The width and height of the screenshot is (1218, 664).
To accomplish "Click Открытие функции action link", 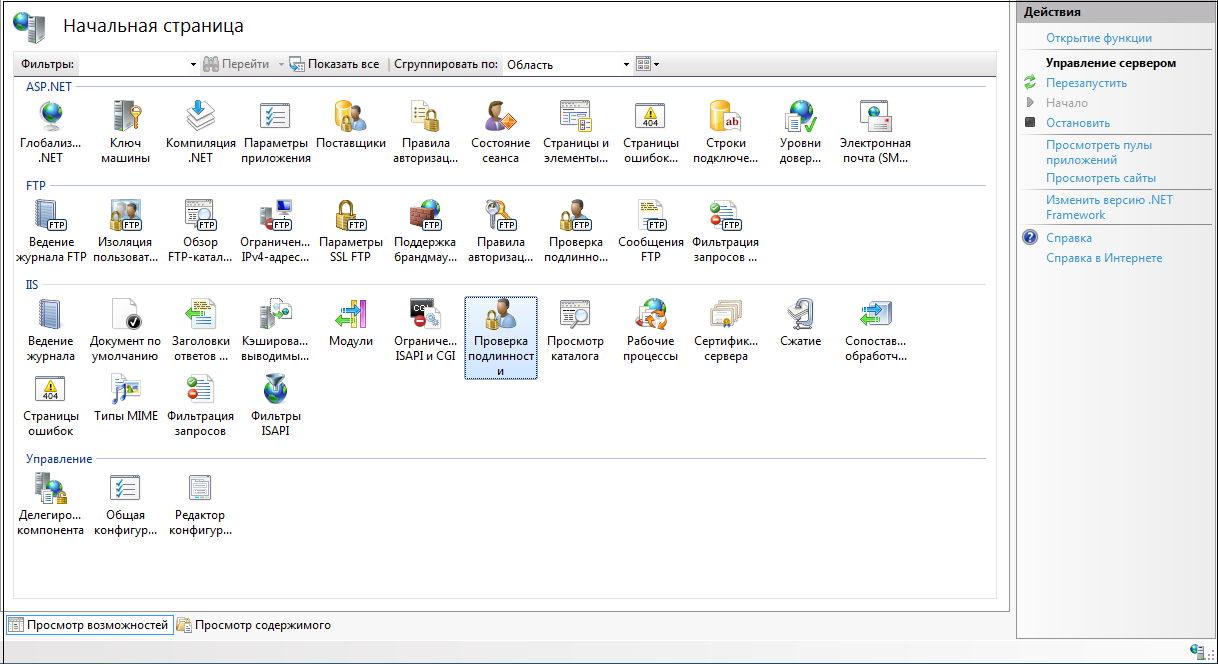I will [1099, 38].
